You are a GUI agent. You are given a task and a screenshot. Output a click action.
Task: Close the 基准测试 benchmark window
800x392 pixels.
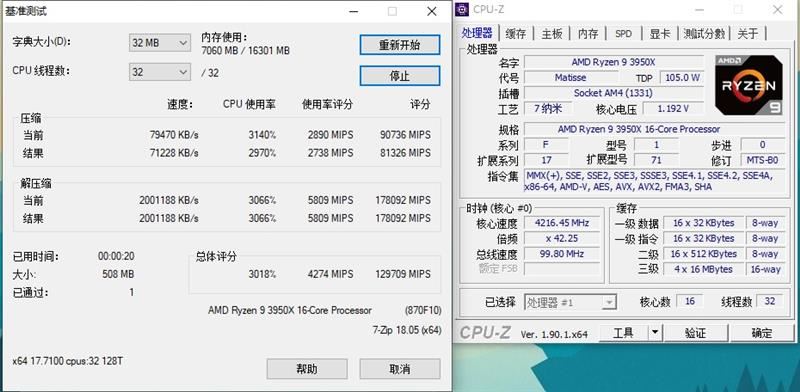click(x=432, y=11)
